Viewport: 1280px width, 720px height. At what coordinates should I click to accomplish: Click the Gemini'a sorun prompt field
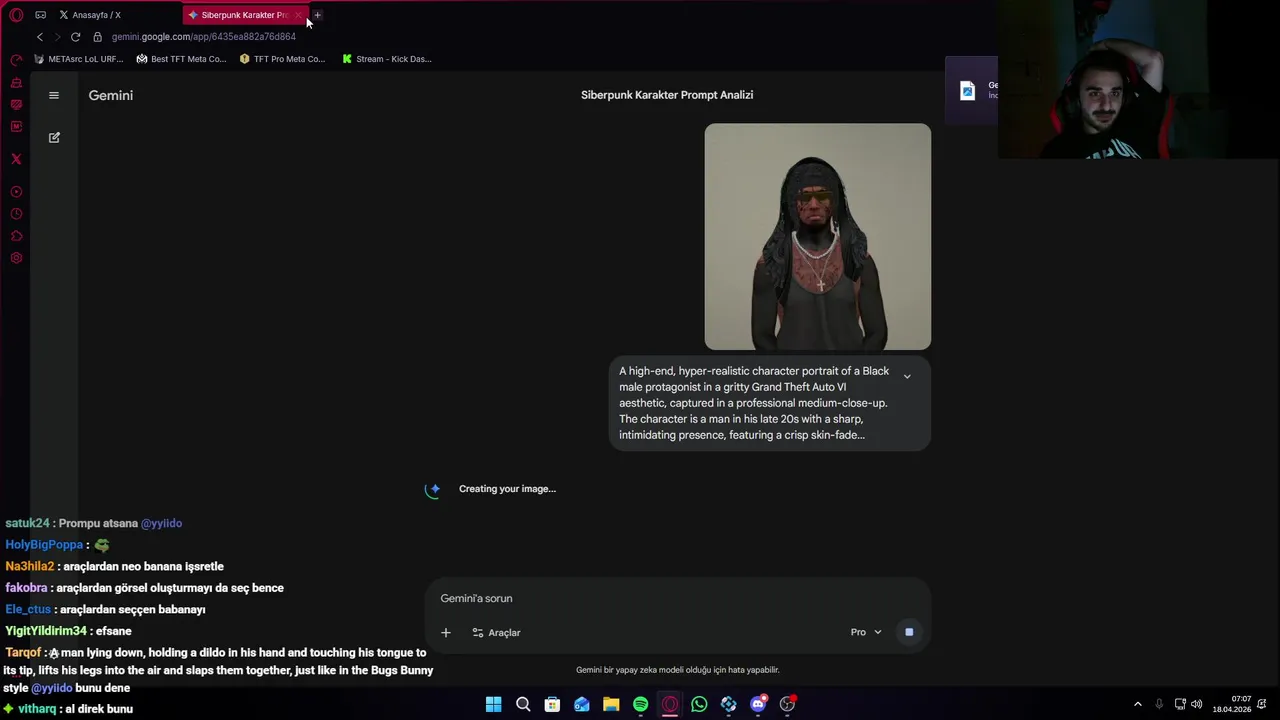pyautogui.click(x=678, y=598)
